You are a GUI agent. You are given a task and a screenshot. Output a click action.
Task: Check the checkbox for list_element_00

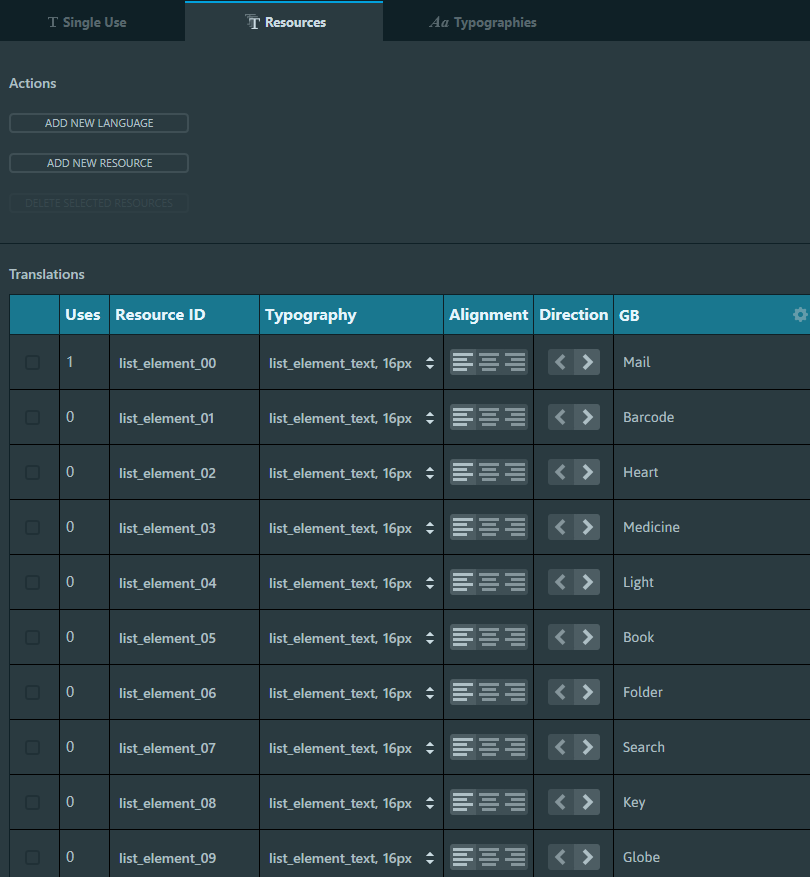[x=34, y=362]
